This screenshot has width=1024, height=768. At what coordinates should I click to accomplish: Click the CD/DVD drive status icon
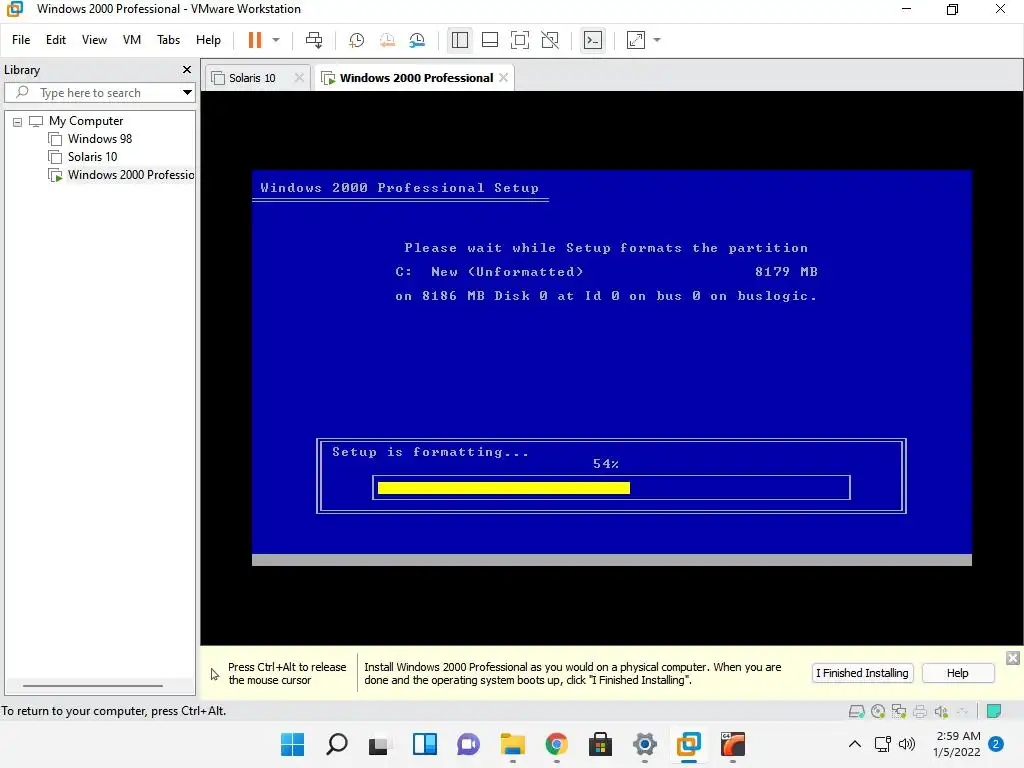point(878,711)
